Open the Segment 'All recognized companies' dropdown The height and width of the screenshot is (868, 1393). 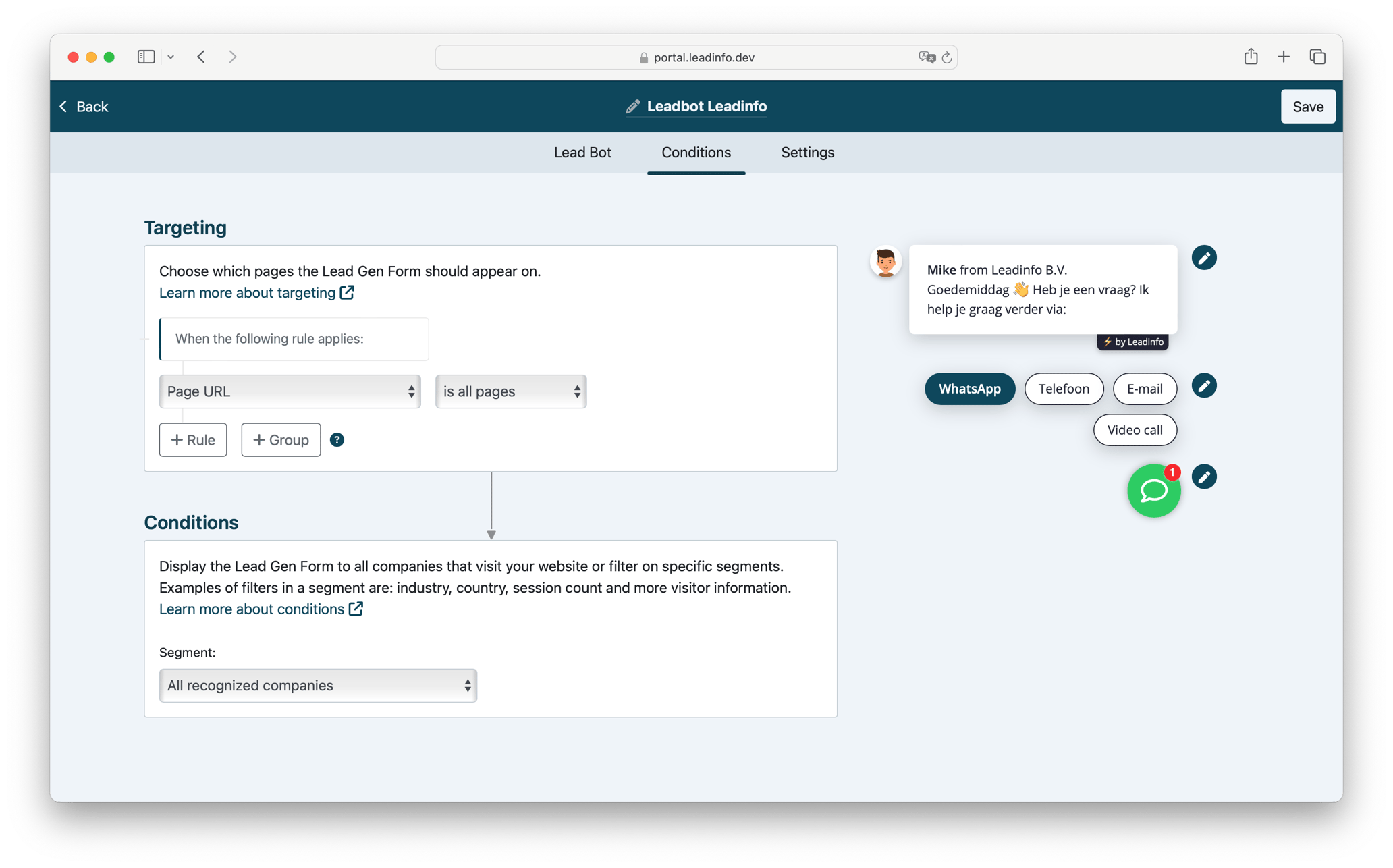pyautogui.click(x=317, y=685)
